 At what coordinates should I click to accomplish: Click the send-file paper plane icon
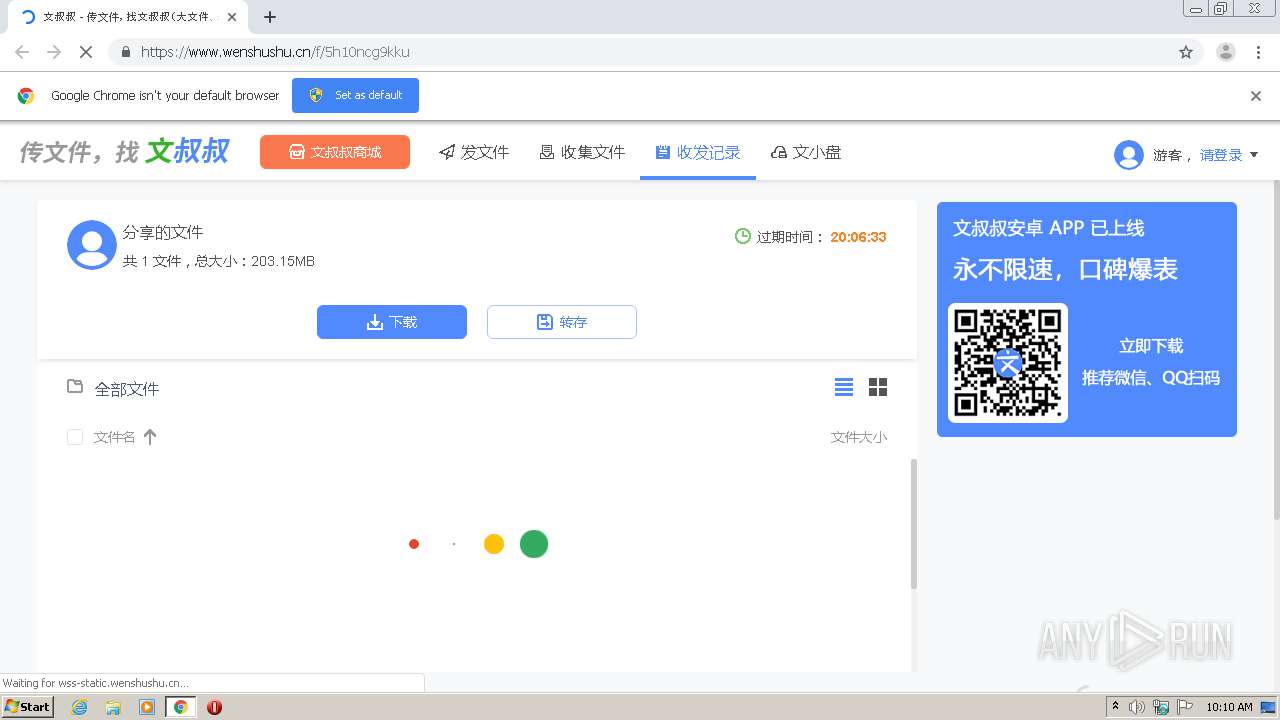tap(447, 152)
